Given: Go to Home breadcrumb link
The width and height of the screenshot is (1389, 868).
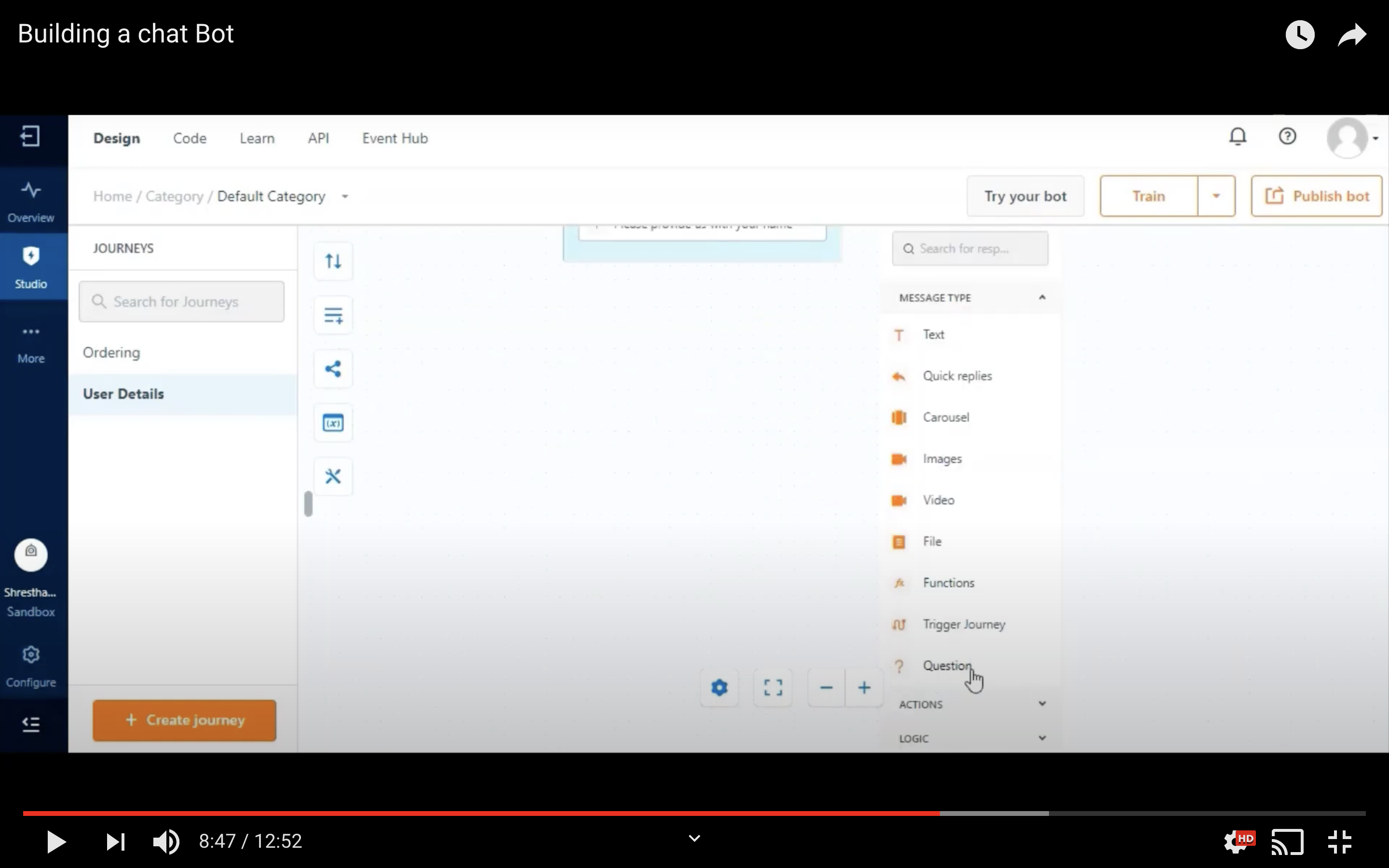Looking at the screenshot, I should pyautogui.click(x=112, y=196).
